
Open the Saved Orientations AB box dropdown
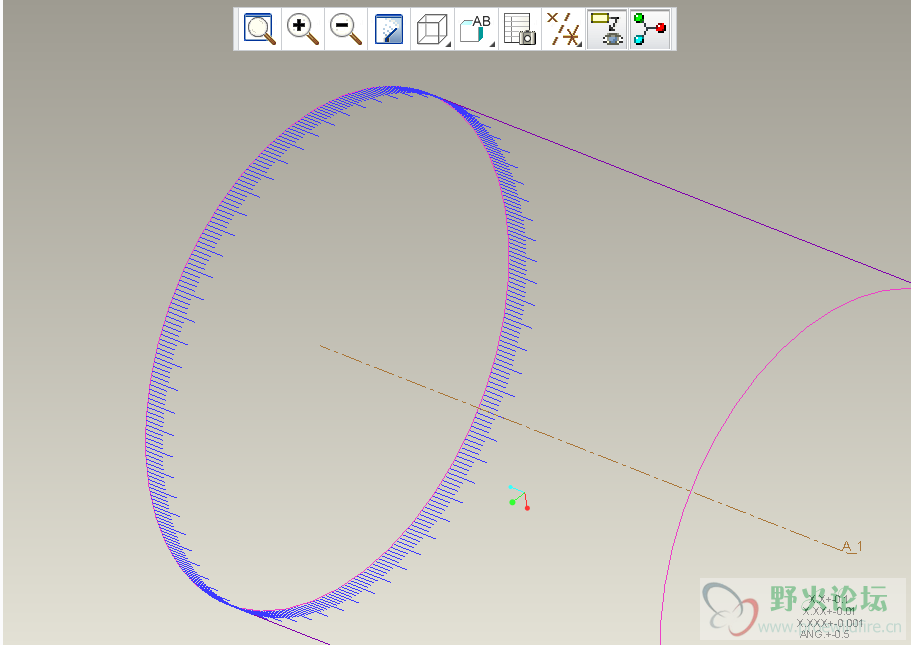(476, 29)
